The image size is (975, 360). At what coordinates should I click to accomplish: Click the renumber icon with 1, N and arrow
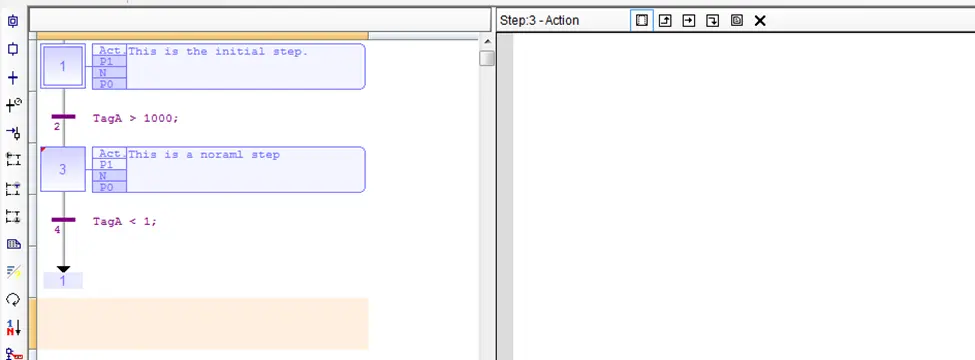(x=14, y=327)
